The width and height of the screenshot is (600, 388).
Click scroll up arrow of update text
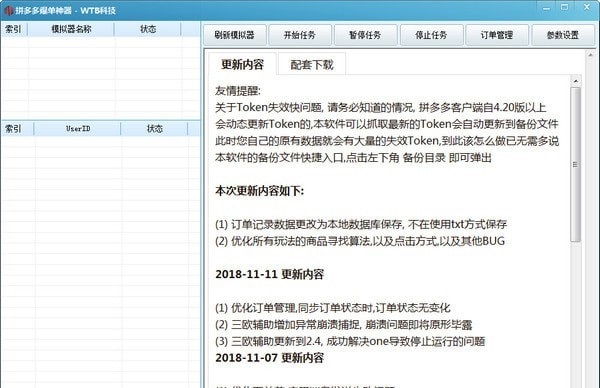click(x=575, y=81)
